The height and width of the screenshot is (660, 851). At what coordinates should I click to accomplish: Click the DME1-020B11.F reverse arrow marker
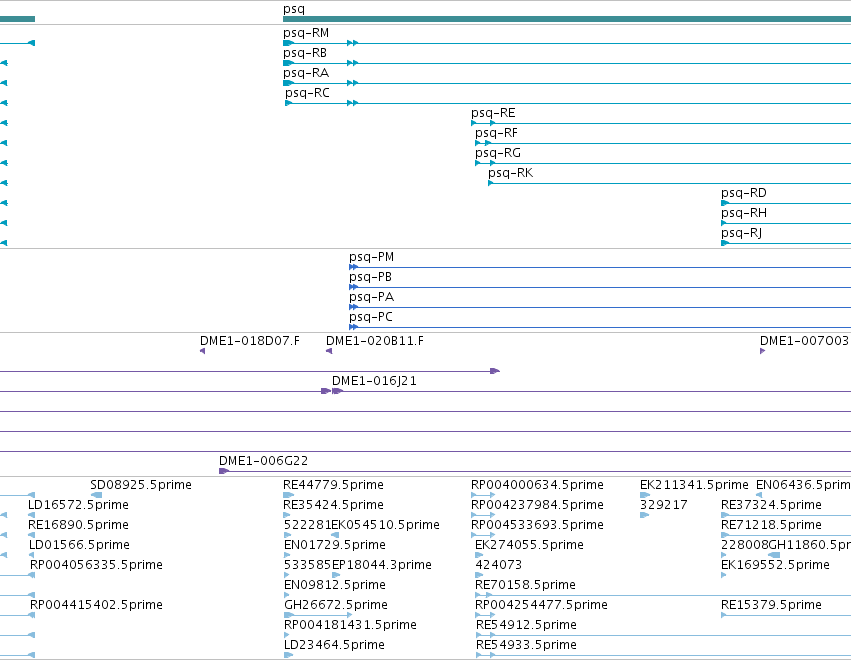329,351
